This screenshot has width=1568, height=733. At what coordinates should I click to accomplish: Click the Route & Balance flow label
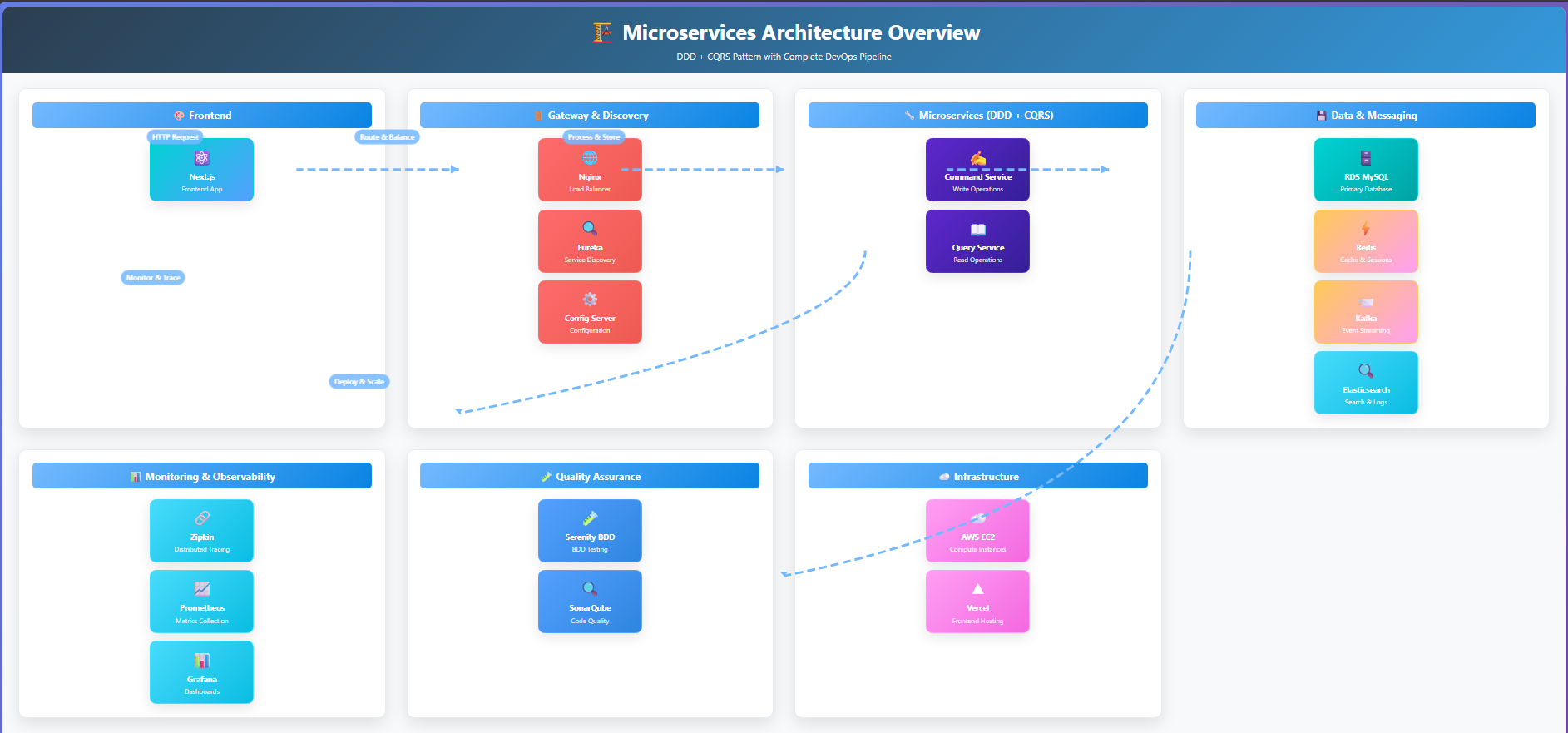[x=387, y=137]
